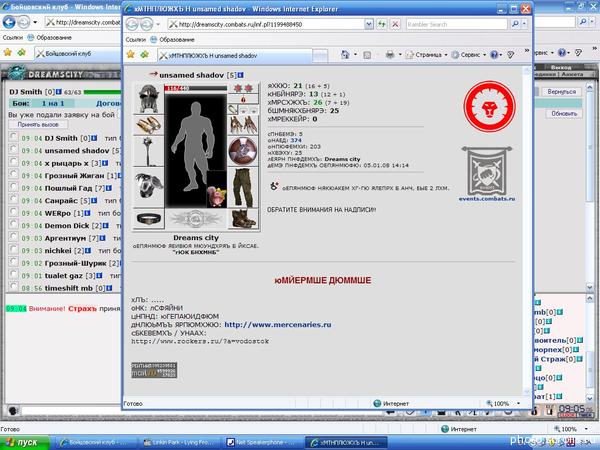600x450 pixels.
Task: Click the clawed gloves equipment slot
Action: [x=243, y=125]
